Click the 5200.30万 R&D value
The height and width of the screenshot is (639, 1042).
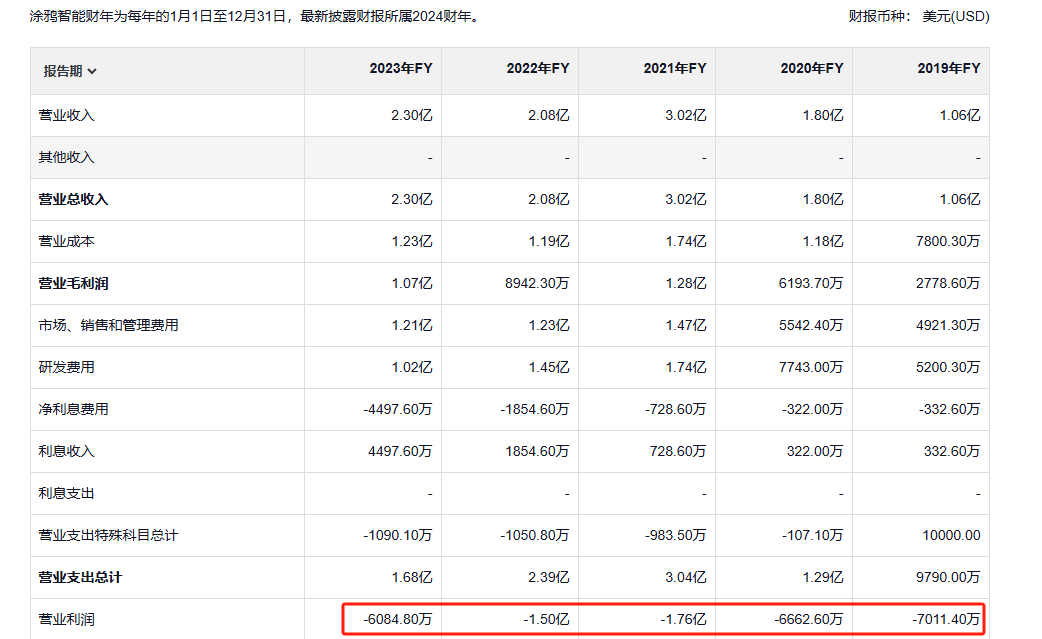tap(948, 367)
